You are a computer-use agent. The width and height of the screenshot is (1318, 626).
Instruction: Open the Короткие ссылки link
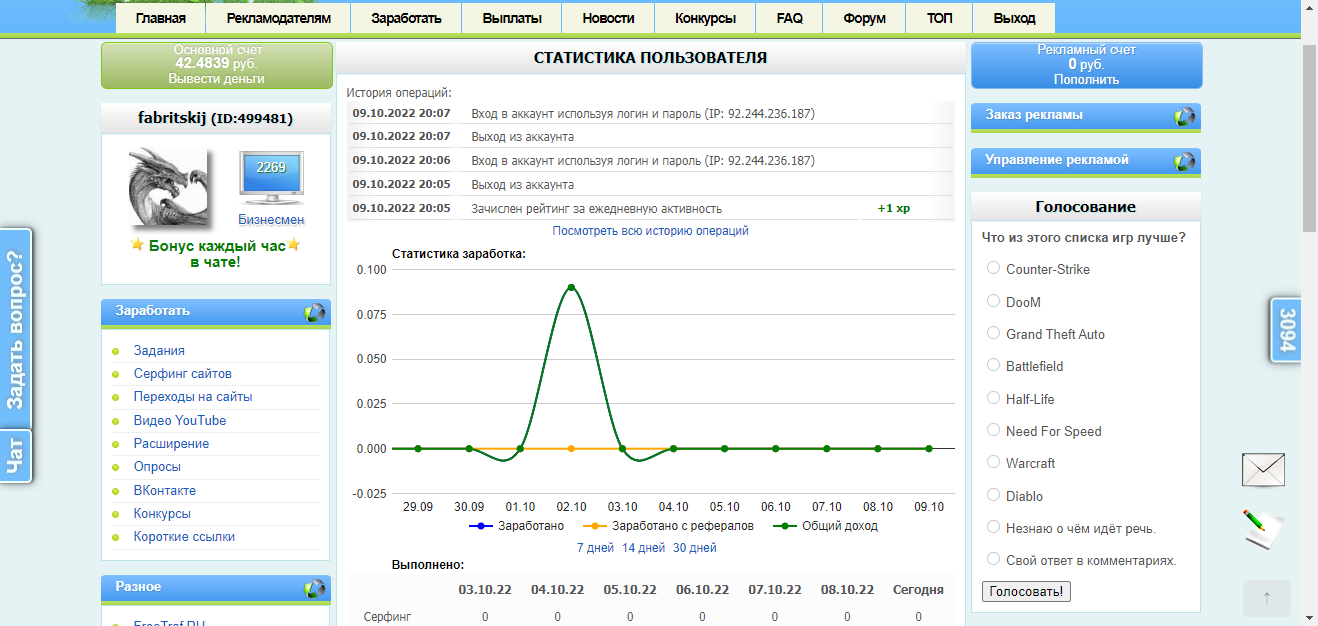185,537
